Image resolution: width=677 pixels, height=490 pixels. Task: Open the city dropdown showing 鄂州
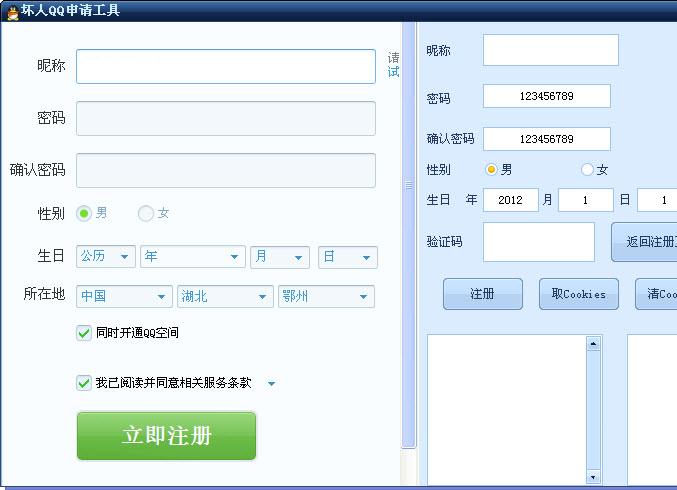(x=326, y=297)
